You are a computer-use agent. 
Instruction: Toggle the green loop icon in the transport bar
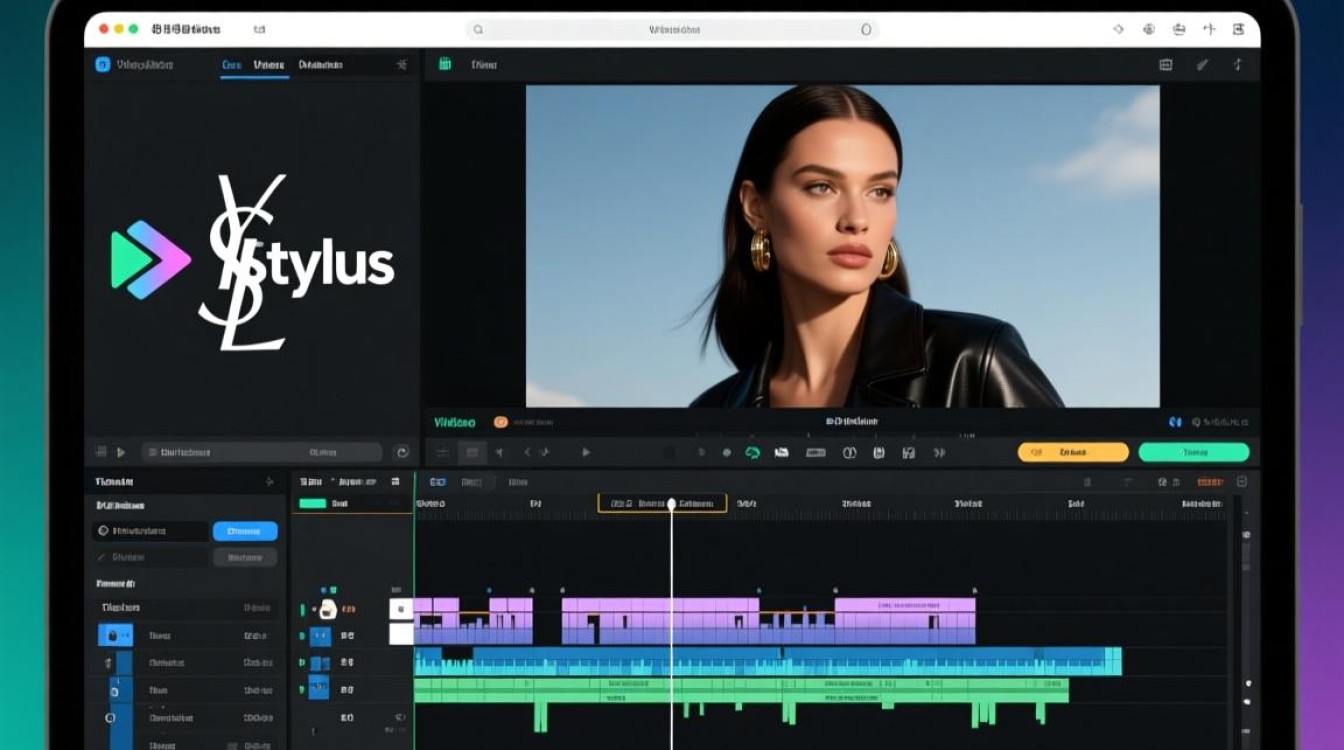pyautogui.click(x=753, y=453)
